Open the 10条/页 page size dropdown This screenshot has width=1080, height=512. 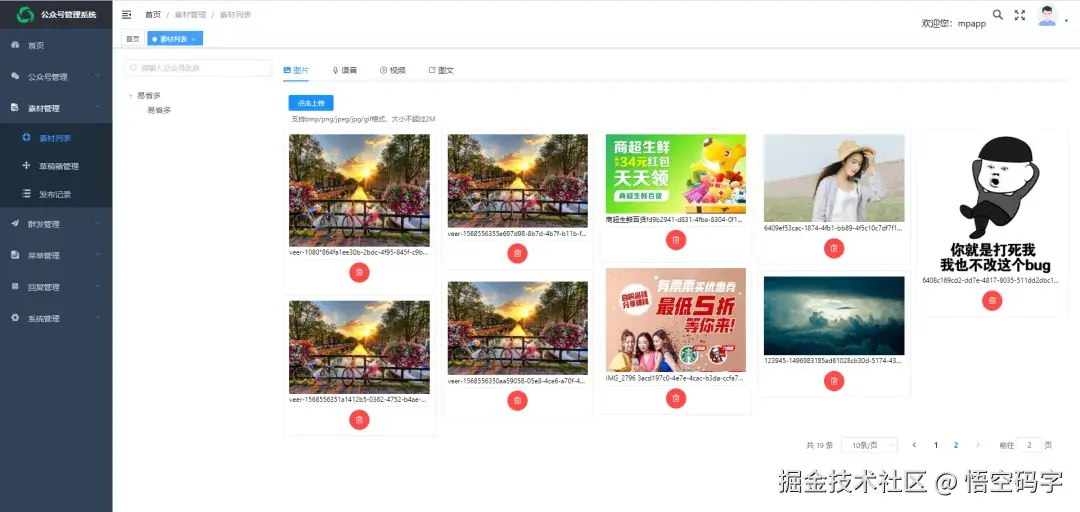869,445
